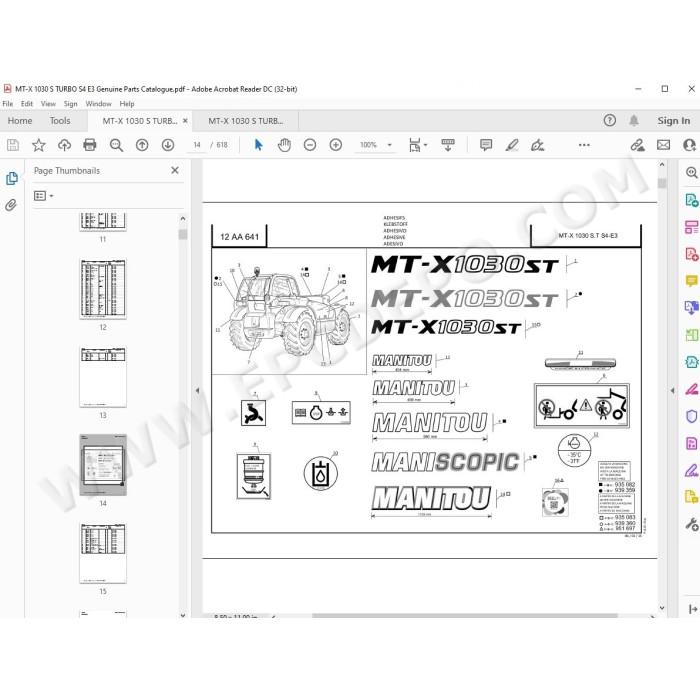This screenshot has width=700, height=700.
Task: Open the zoom level dropdown at 100%
Action: 389,145
